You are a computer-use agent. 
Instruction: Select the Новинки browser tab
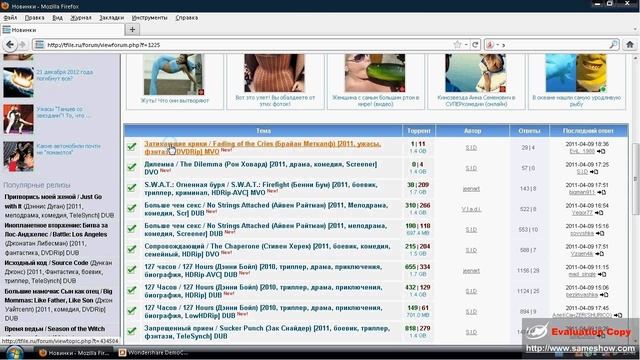62,30
